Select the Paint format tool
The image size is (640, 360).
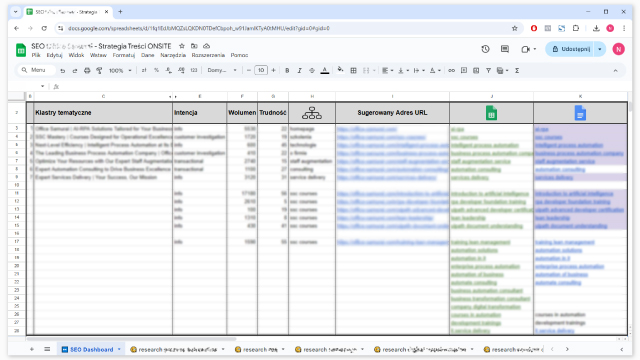pyautogui.click(x=99, y=71)
